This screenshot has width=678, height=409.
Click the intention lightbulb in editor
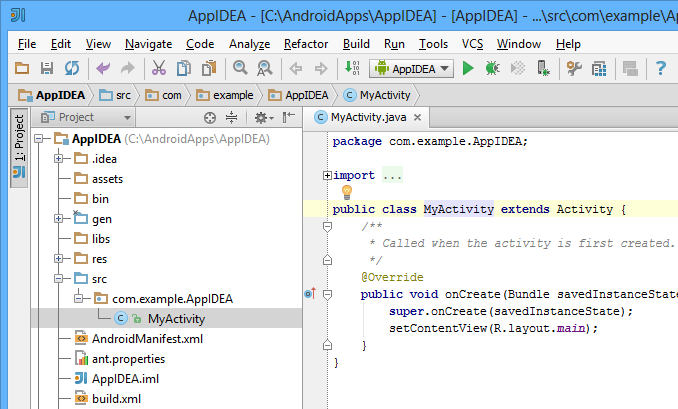pos(347,192)
